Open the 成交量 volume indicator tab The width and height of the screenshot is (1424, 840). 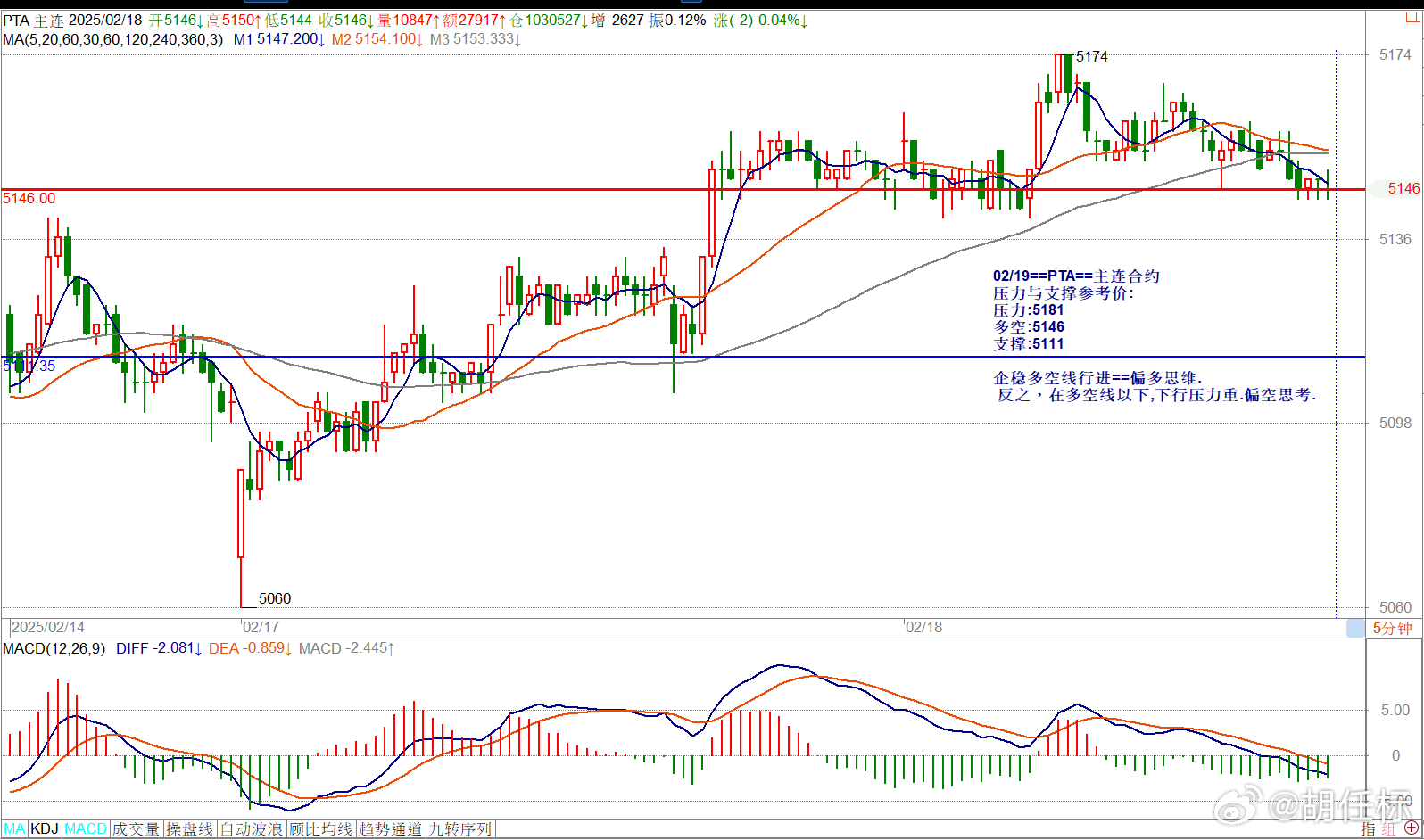[x=136, y=829]
